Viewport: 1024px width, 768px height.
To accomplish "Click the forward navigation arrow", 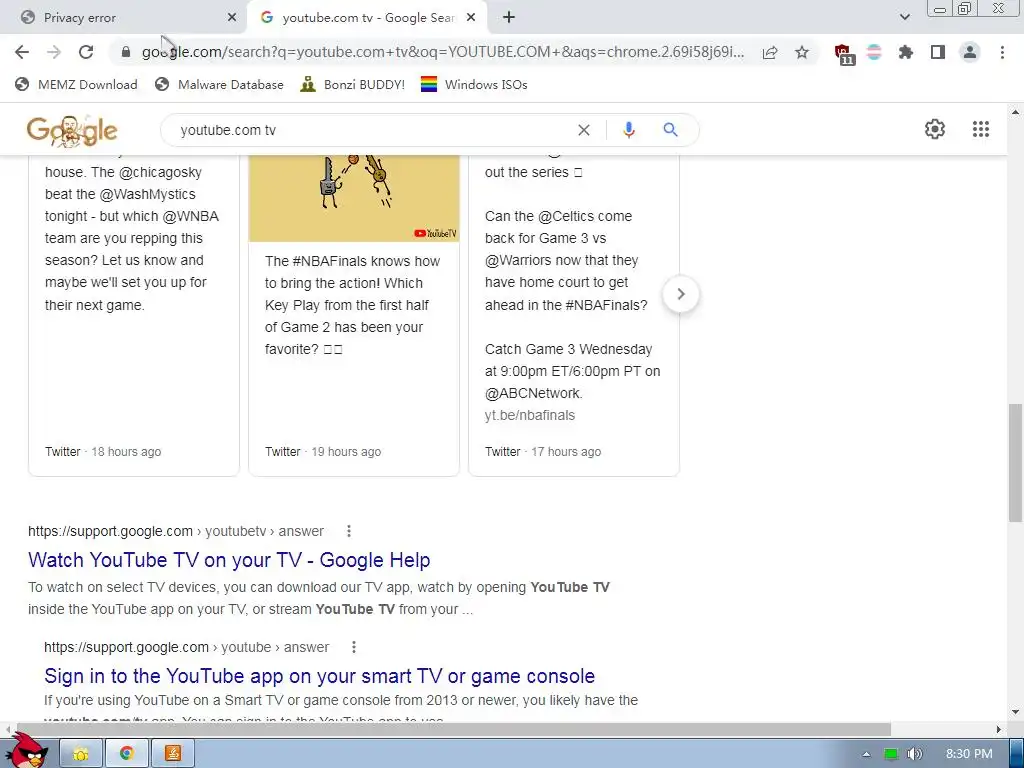I will (x=54, y=52).
